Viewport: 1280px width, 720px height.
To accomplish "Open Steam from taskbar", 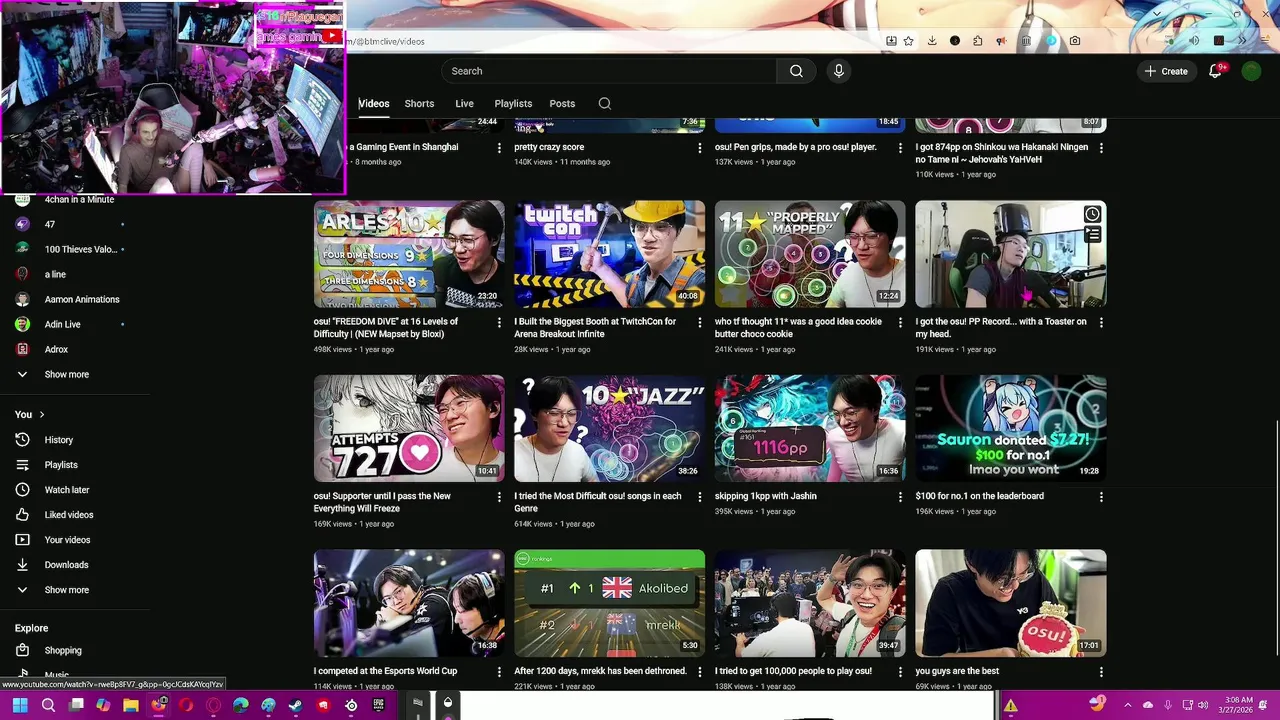I will [296, 705].
